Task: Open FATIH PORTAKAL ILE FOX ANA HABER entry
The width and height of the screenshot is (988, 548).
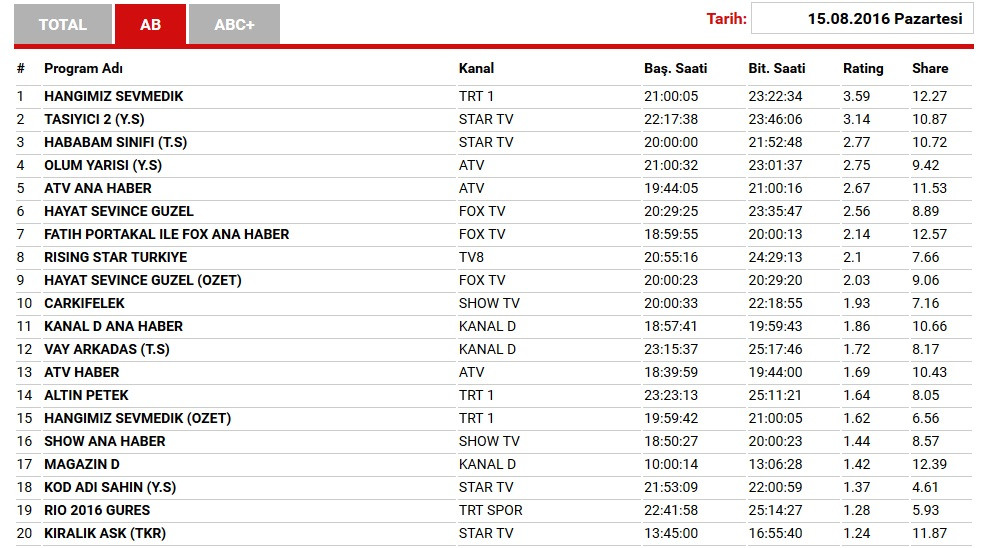Action: 166,234
